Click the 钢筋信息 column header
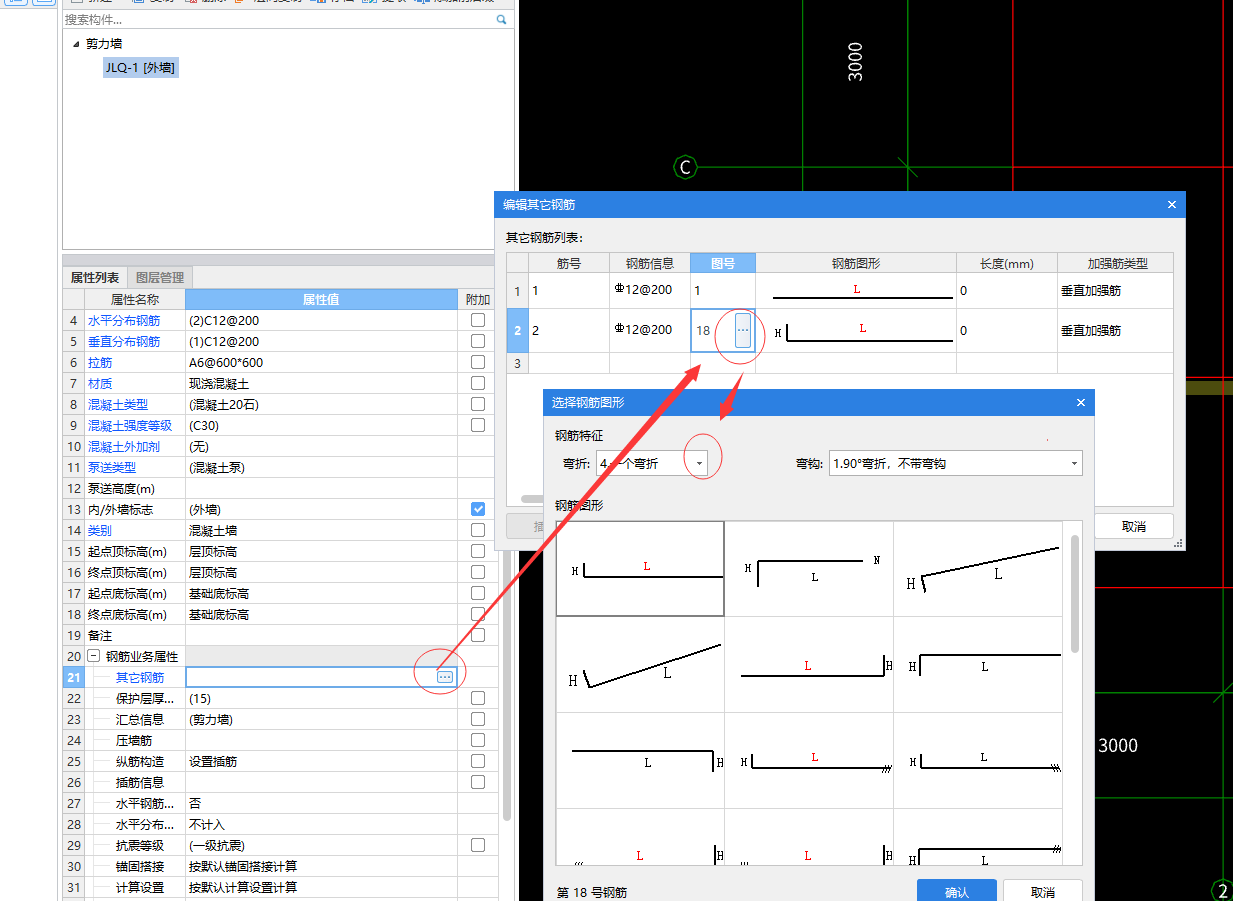Viewport: 1233px width, 901px height. pos(649,263)
